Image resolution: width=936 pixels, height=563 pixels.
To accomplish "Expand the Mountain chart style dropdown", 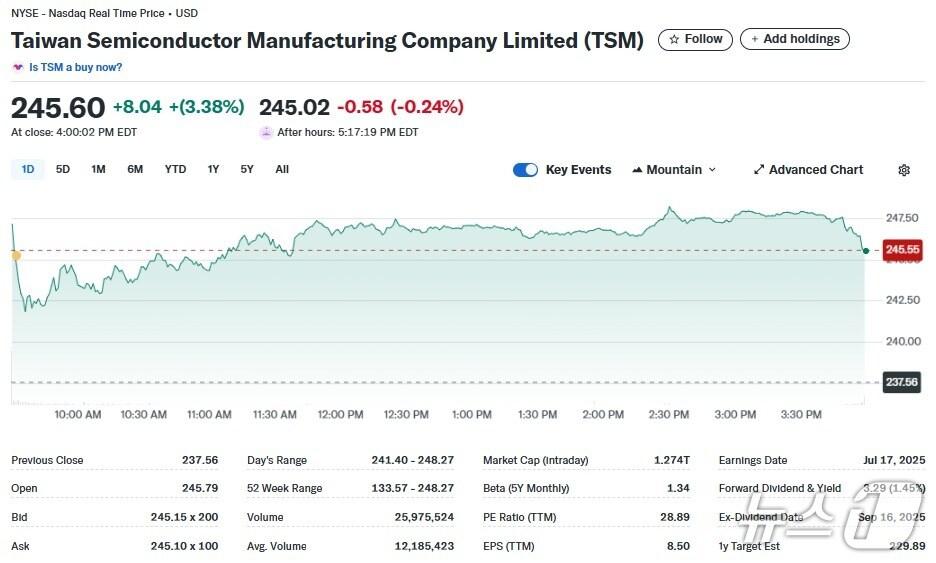I will point(712,170).
